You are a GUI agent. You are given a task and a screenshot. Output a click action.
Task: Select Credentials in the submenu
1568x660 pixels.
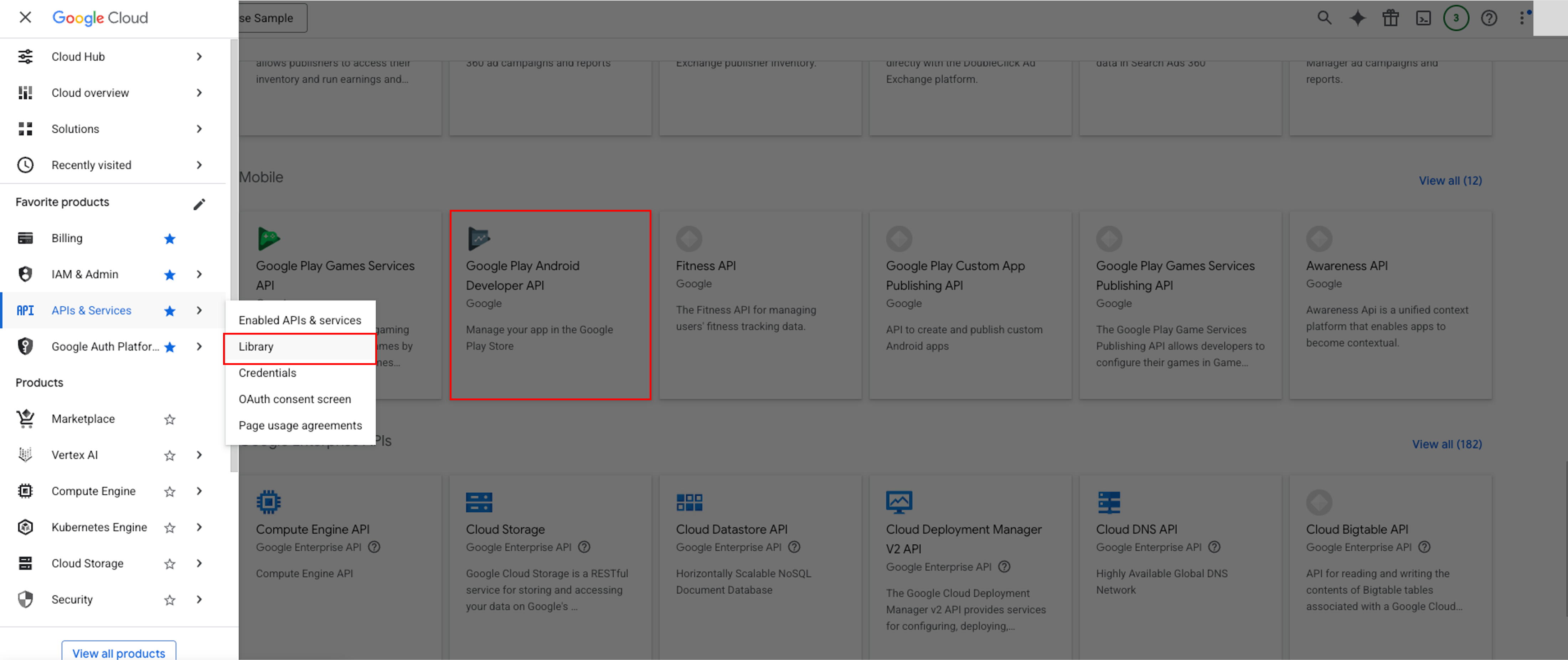click(300, 373)
